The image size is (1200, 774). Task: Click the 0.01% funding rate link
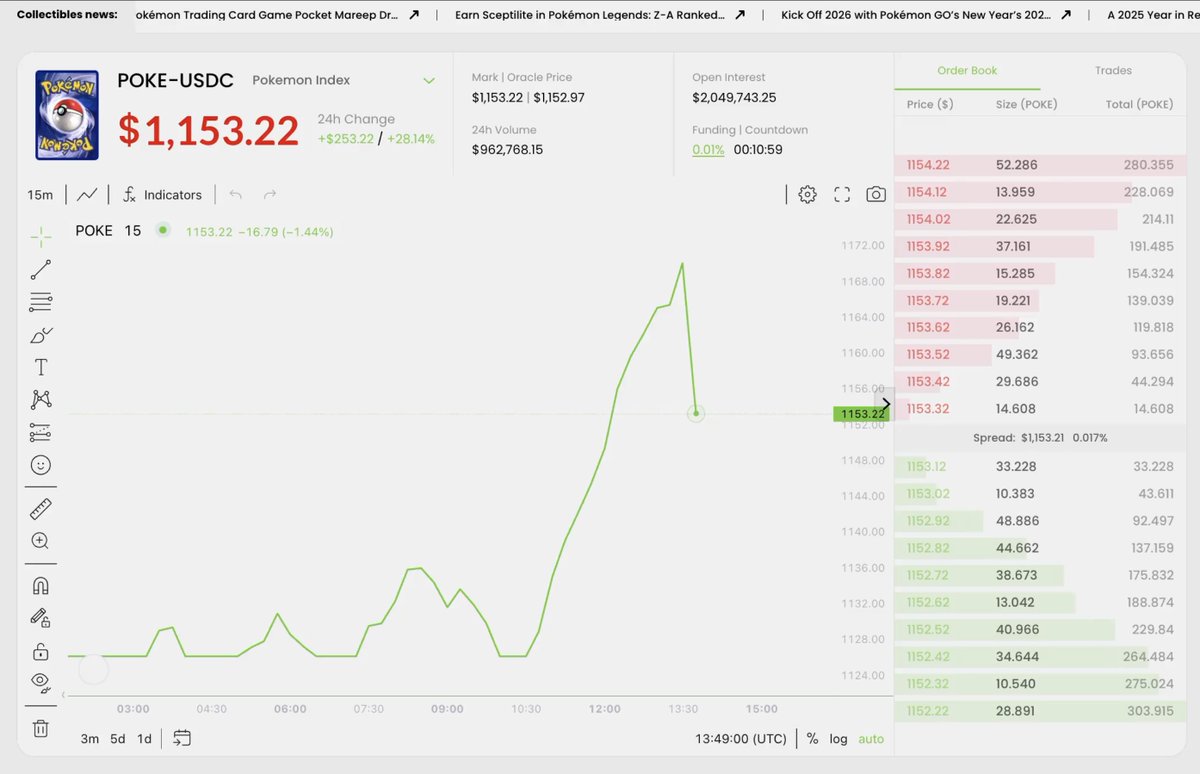(708, 150)
